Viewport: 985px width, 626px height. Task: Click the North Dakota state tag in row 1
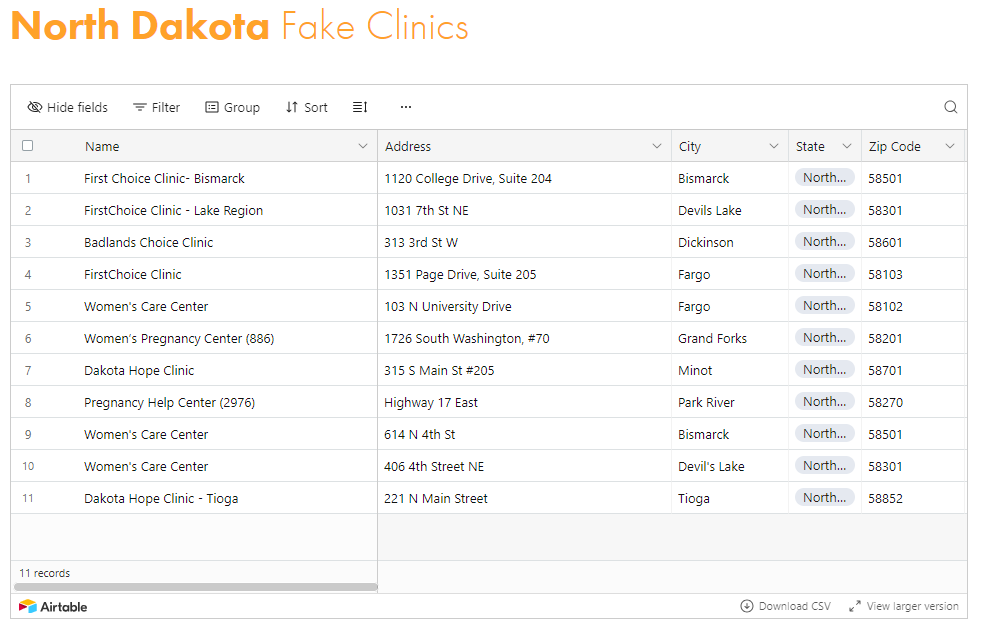click(x=824, y=178)
